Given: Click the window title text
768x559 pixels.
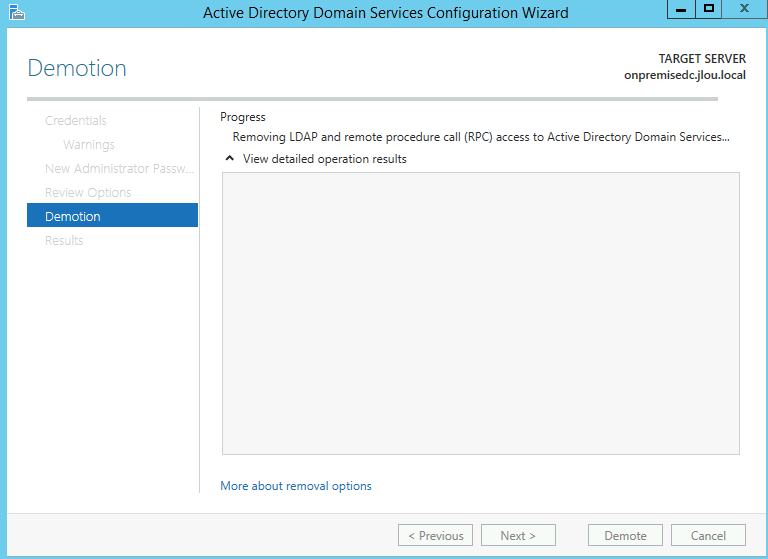Looking at the screenshot, I should pyautogui.click(x=385, y=13).
